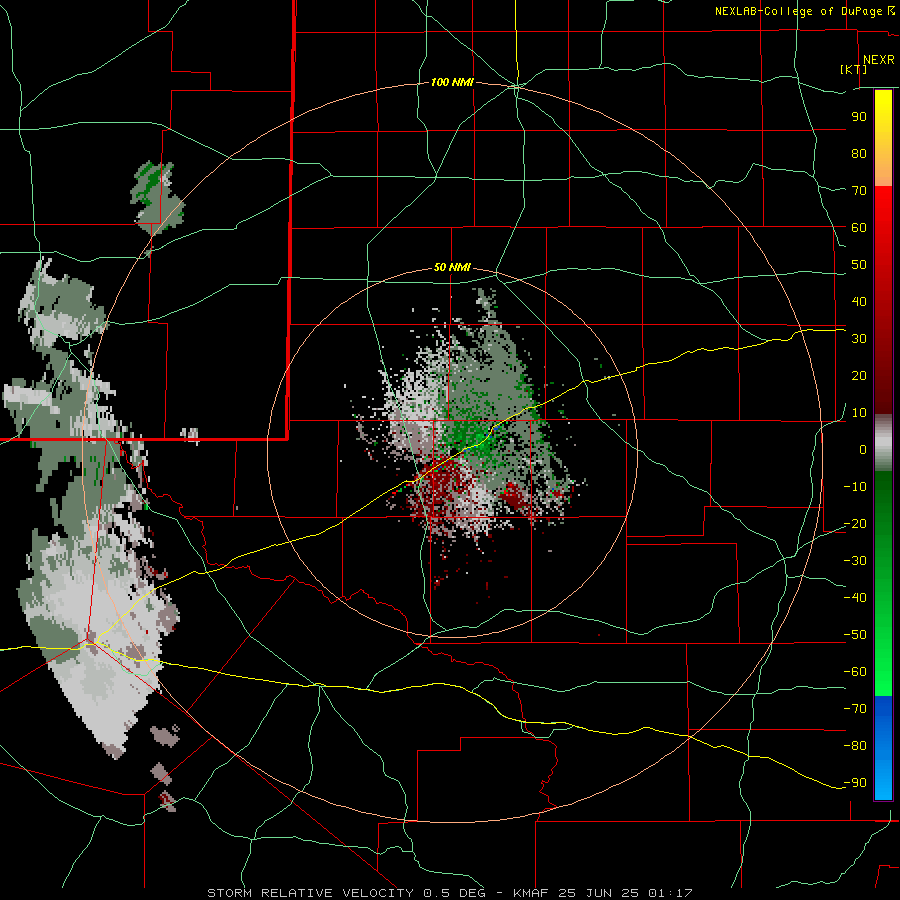Image resolution: width=900 pixels, height=900 pixels.
Task: Click the -10 value on velocity scale
Action: (x=855, y=487)
